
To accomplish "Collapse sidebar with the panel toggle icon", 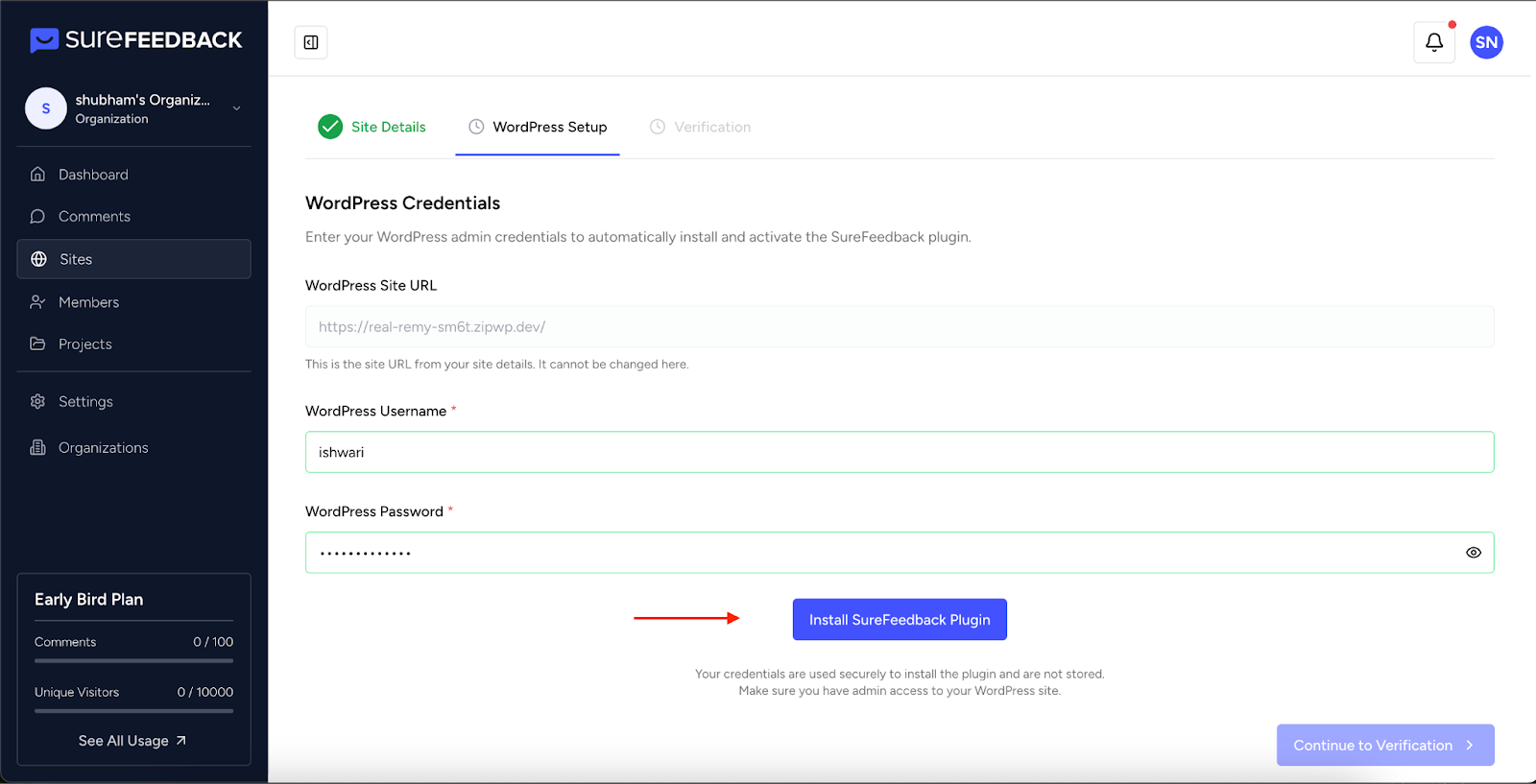I will 311,42.
